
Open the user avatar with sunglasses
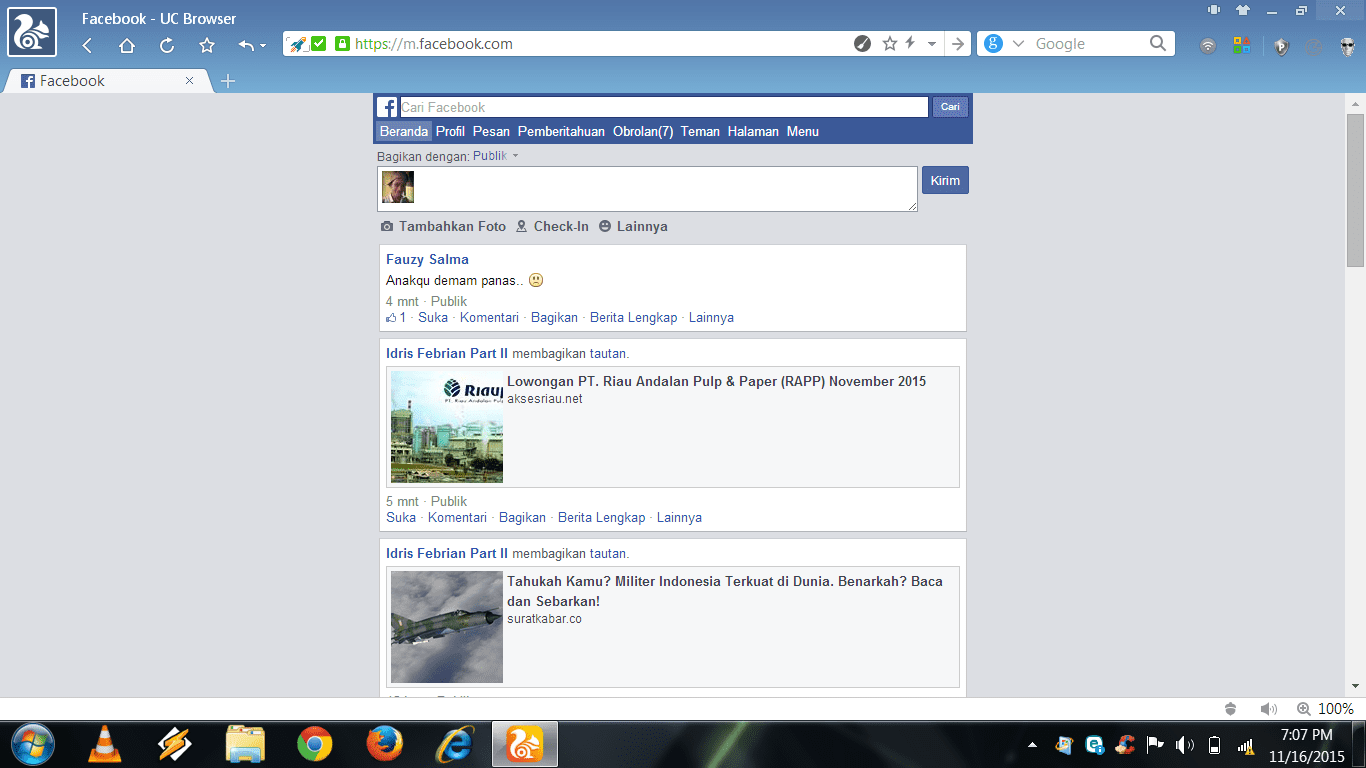coord(1347,46)
